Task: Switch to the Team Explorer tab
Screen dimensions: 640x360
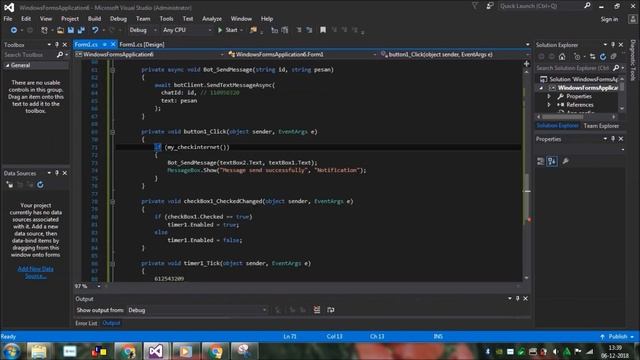Action: click(601, 126)
